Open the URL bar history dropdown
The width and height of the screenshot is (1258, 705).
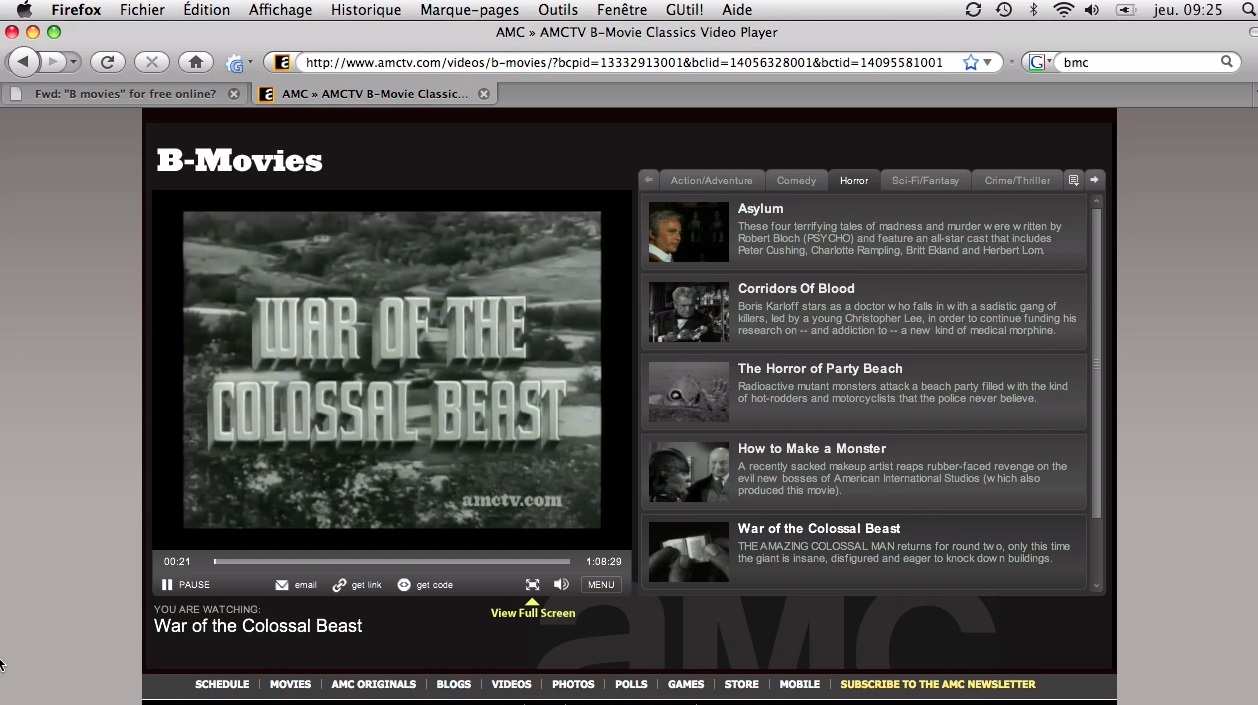(988, 62)
